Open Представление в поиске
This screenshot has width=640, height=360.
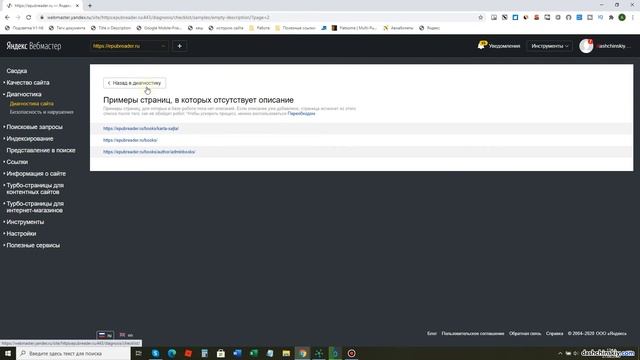pyautogui.click(x=41, y=151)
